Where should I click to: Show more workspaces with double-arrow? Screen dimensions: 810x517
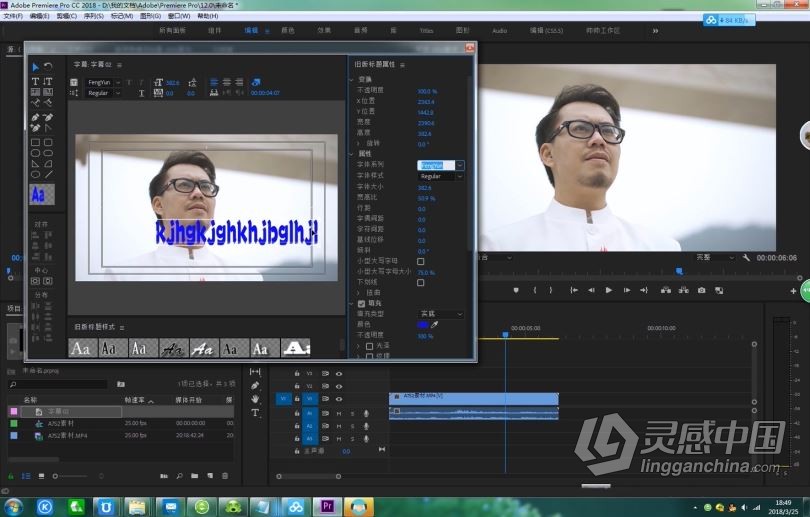point(655,31)
